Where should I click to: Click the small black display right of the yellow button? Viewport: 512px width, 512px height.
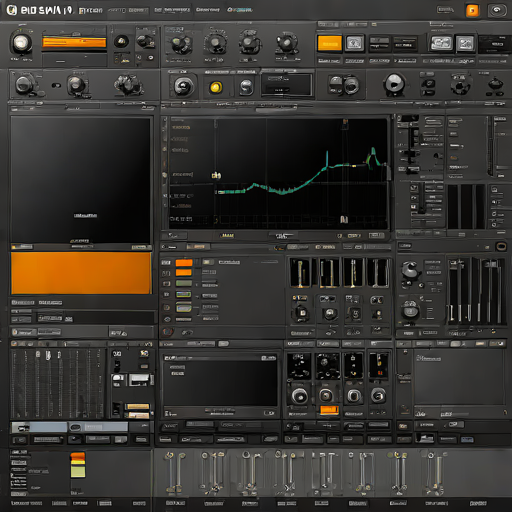pos(287,85)
